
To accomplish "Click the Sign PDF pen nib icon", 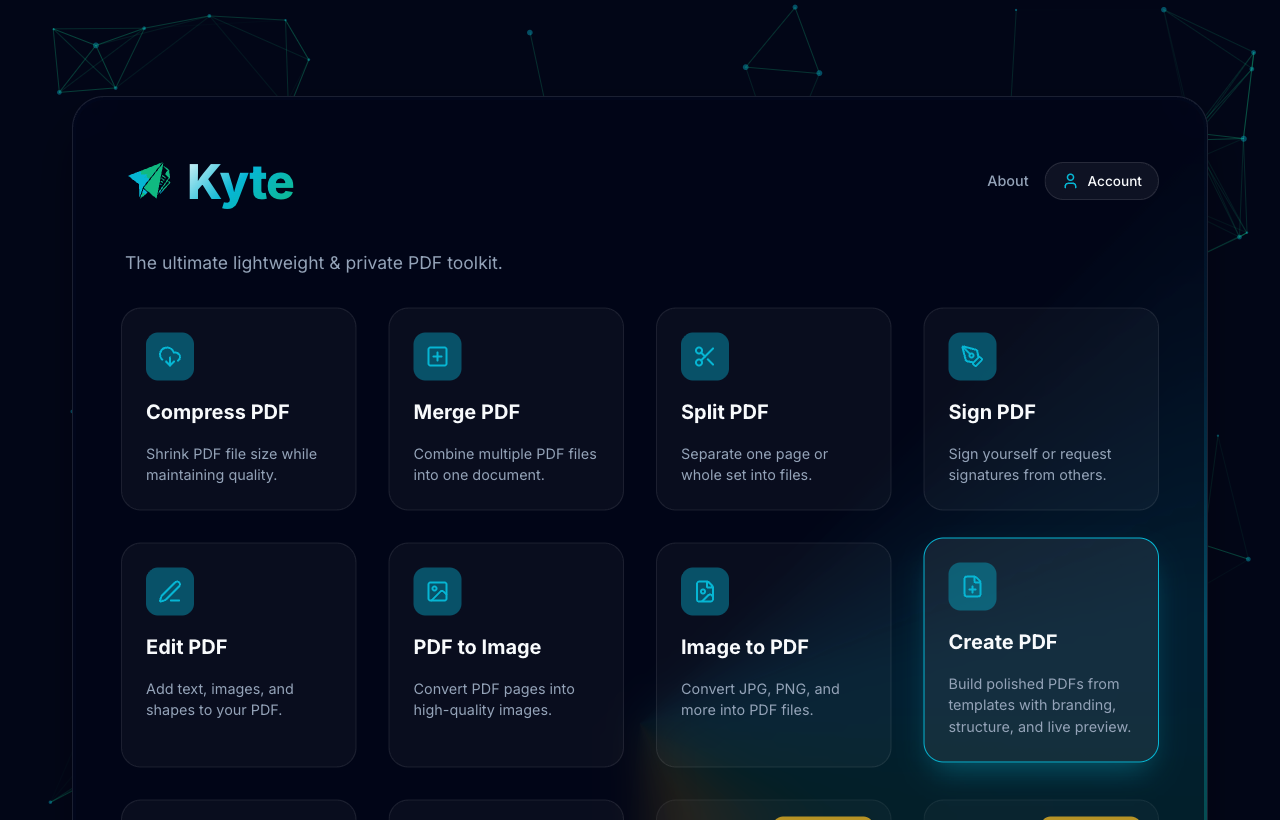I will 972,356.
